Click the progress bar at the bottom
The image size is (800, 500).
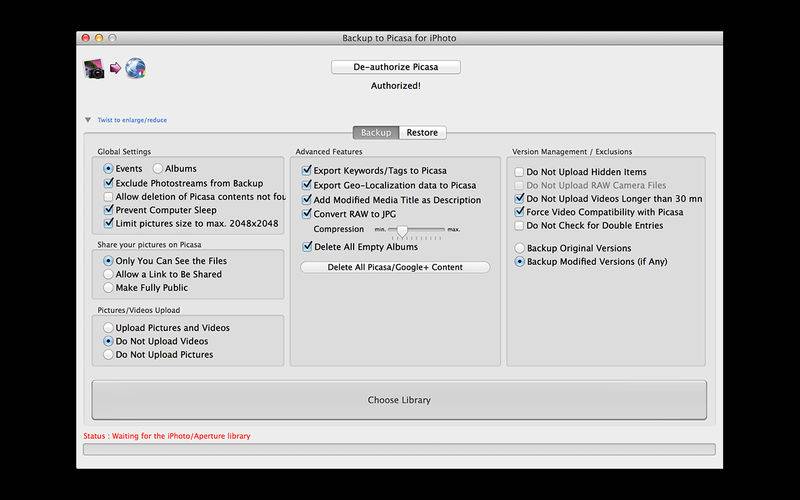point(399,450)
